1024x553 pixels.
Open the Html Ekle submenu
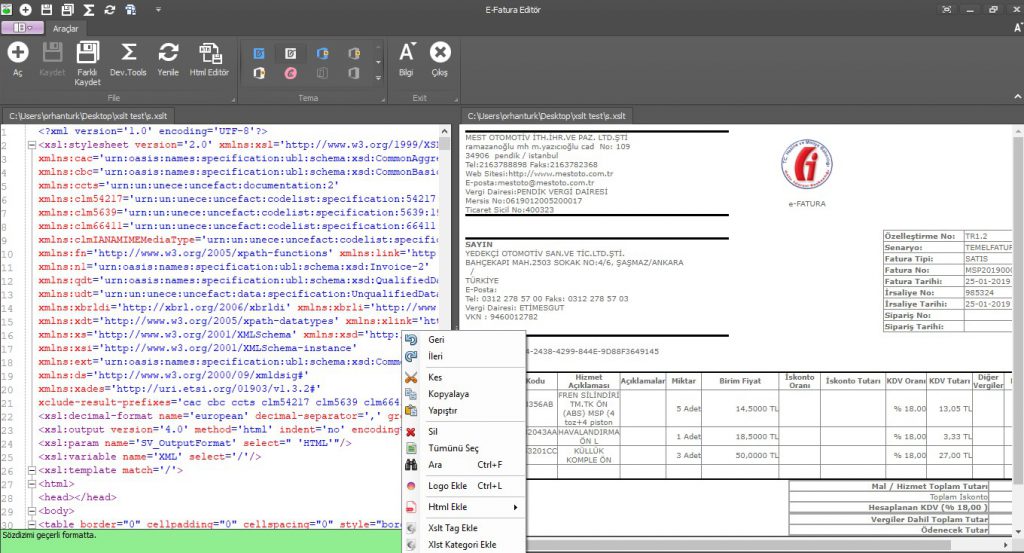point(462,507)
